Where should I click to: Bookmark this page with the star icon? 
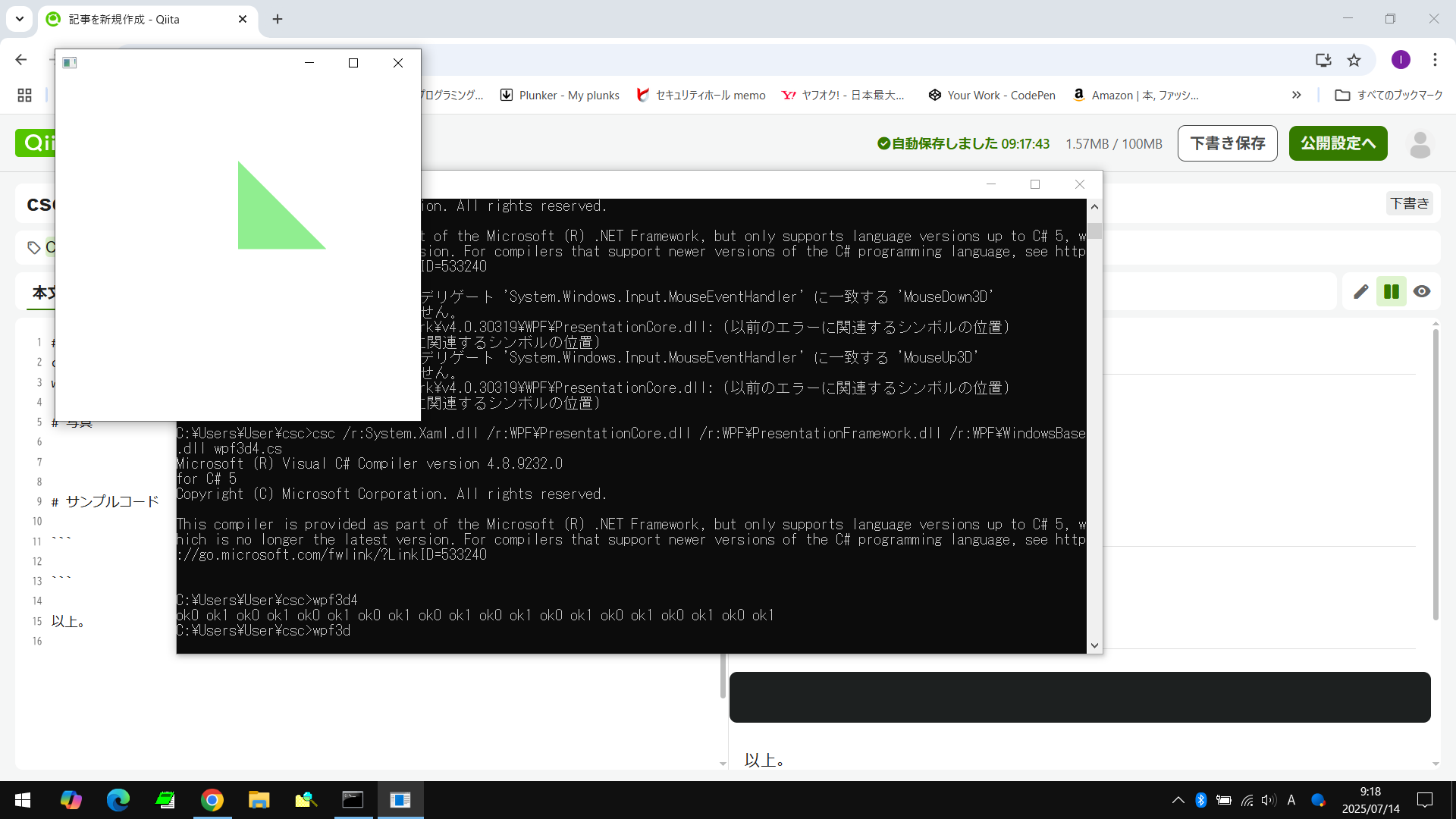(1354, 60)
